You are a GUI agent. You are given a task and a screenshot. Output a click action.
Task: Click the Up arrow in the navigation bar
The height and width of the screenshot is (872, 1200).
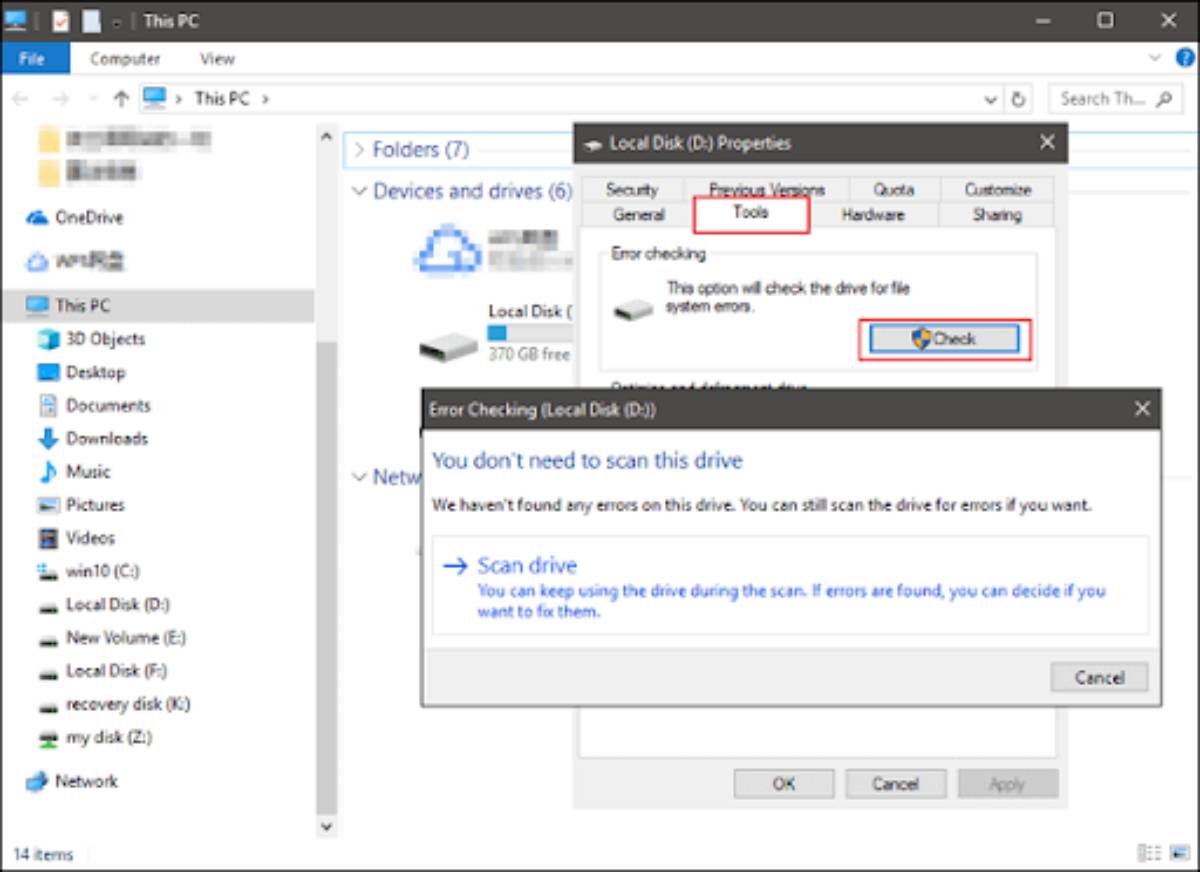click(x=121, y=98)
